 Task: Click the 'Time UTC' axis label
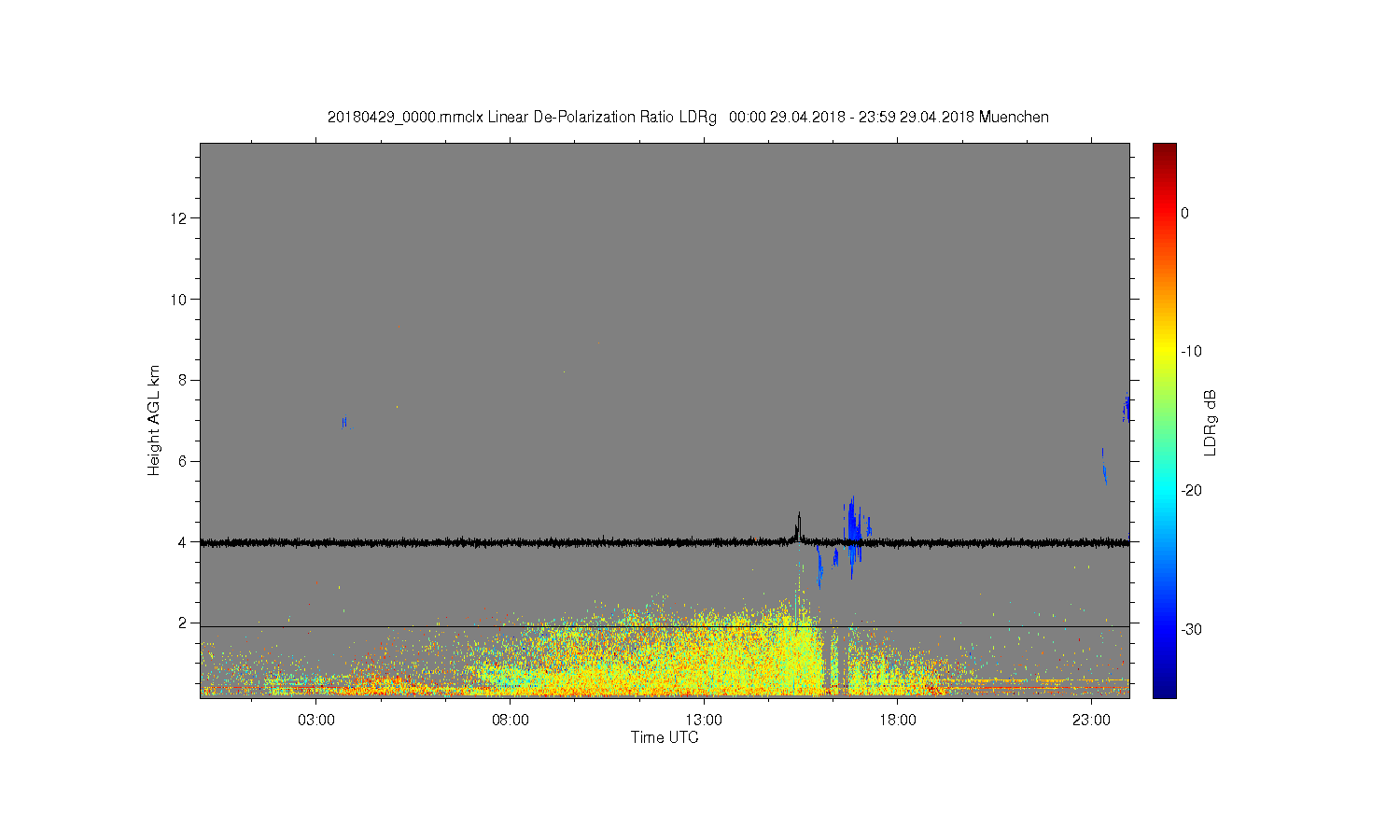click(665, 737)
